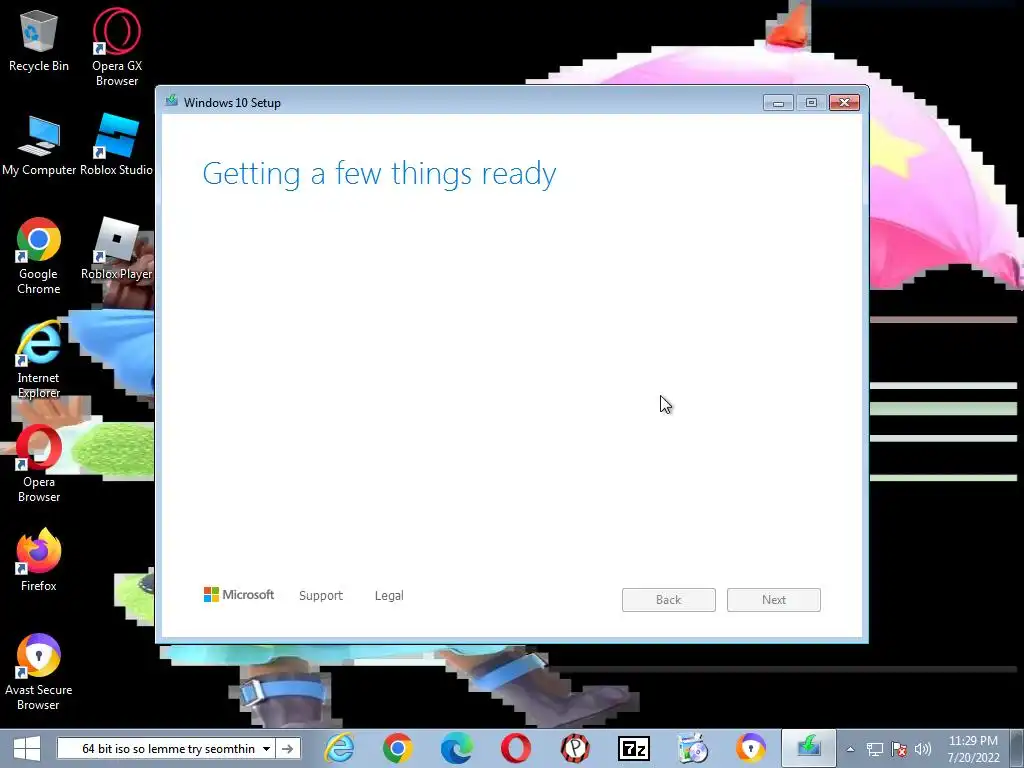Open My Computer desktop icon
Viewport: 1024px width, 768px height.
pos(39,145)
